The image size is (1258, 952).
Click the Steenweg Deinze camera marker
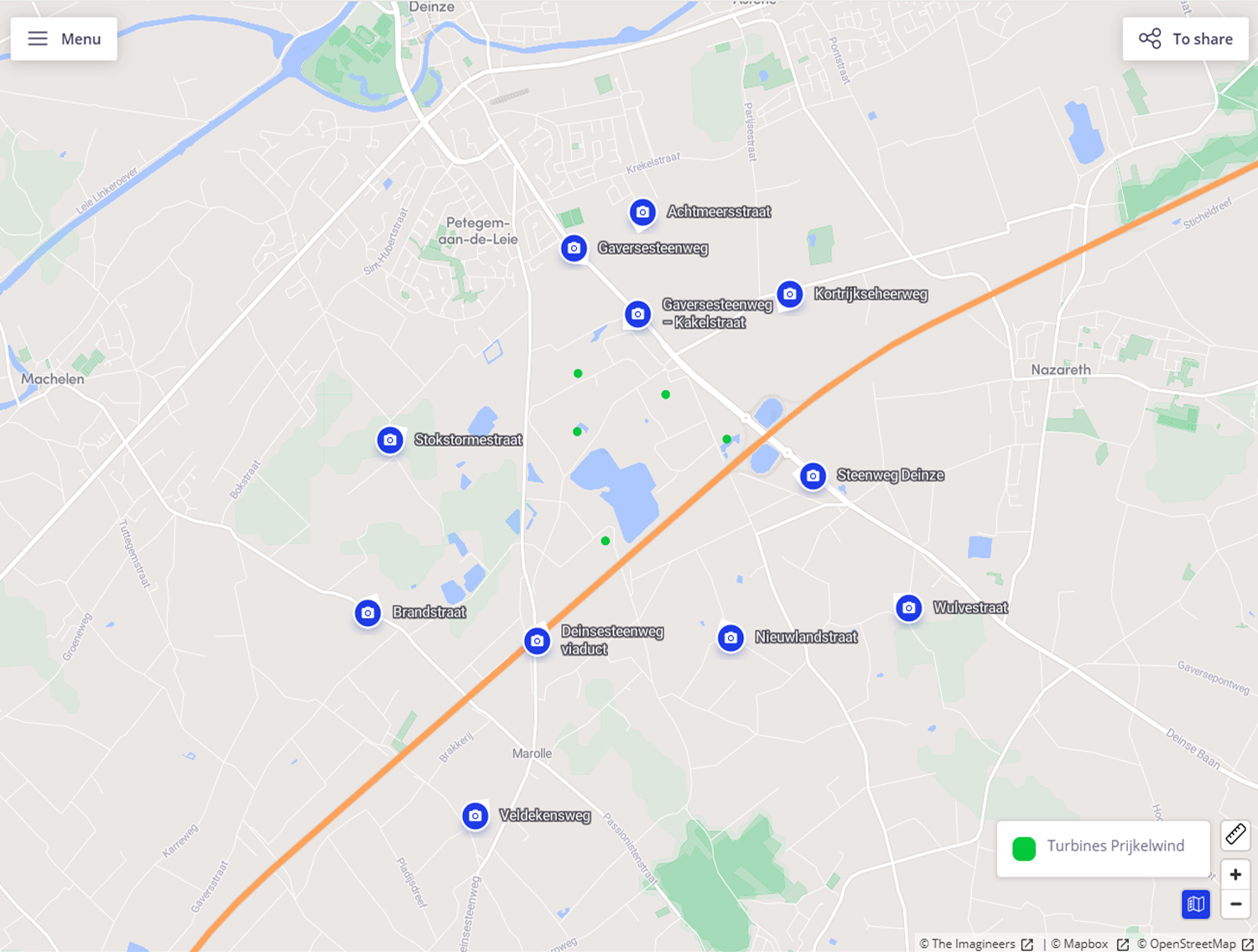813,476
